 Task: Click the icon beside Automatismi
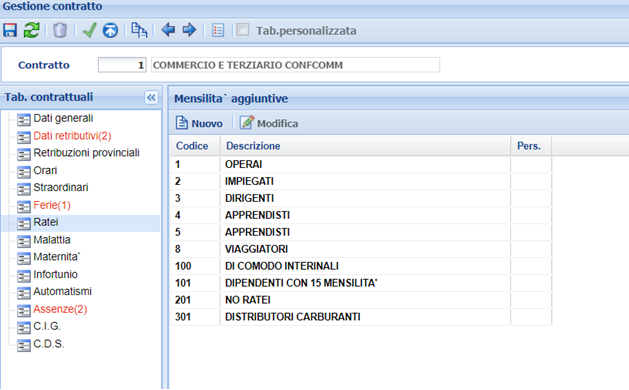[24, 292]
